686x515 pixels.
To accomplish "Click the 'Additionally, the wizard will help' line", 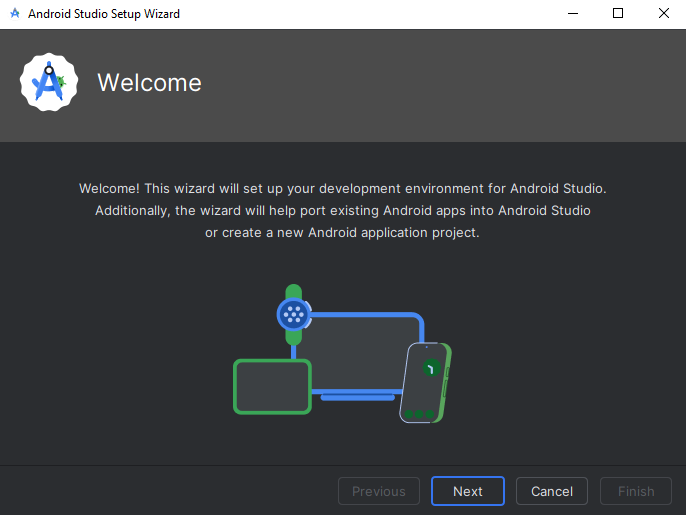I will (x=343, y=210).
